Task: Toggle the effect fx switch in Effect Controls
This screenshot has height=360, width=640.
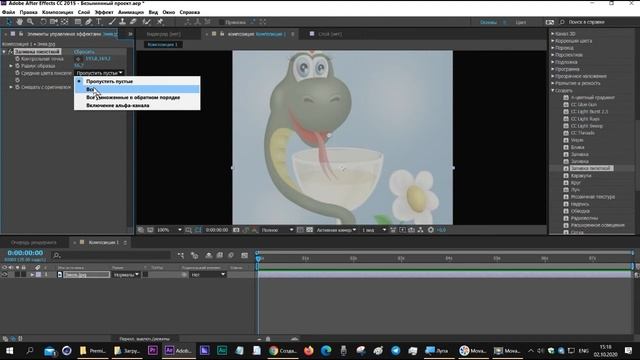Action: (11, 52)
